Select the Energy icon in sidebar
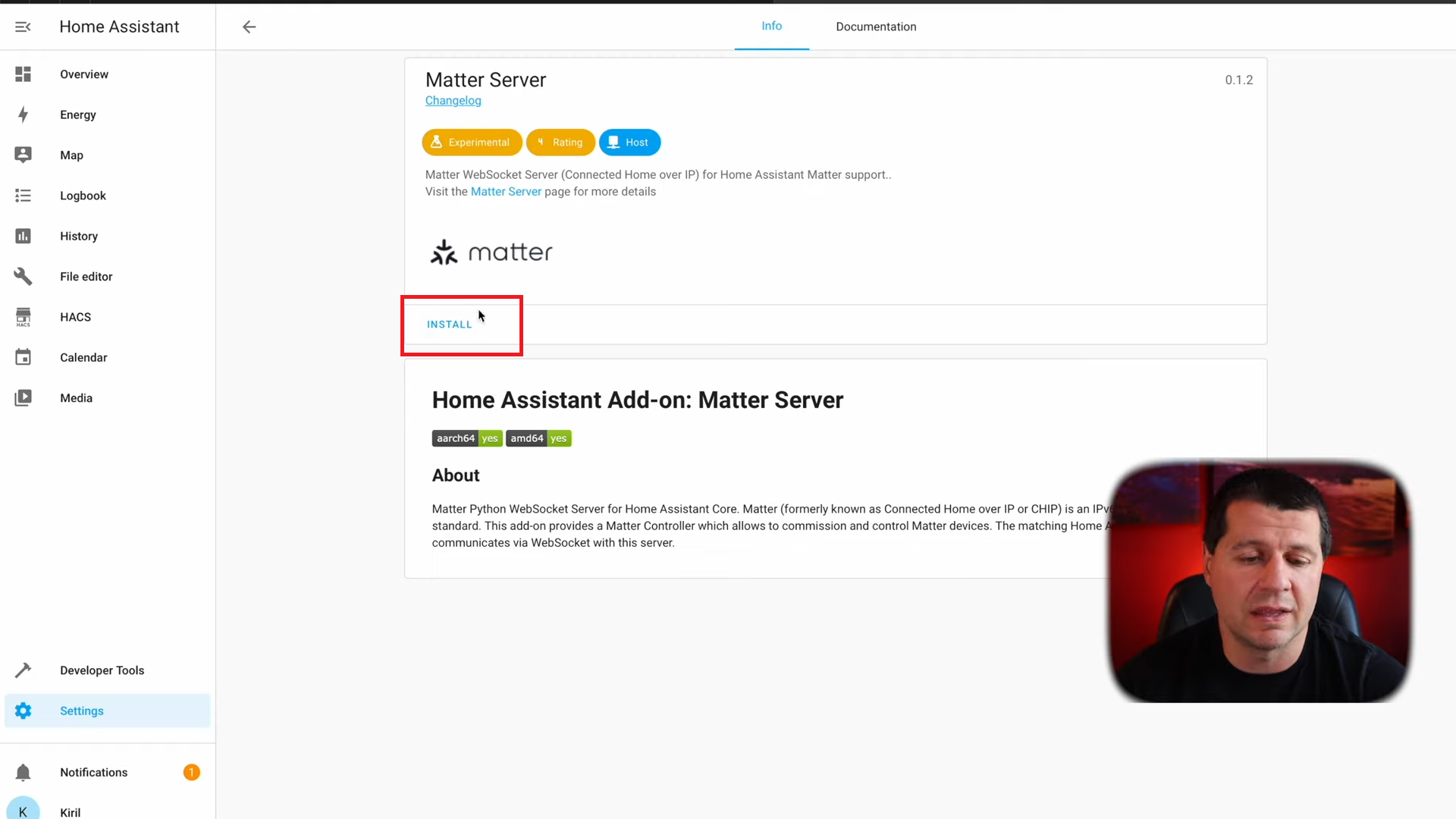Image resolution: width=1456 pixels, height=819 pixels. coord(23,114)
